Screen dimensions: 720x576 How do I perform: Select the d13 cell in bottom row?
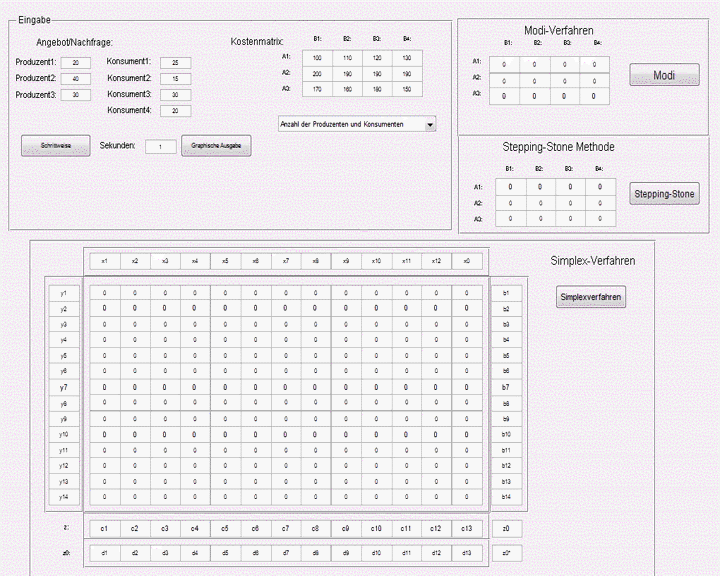pos(467,553)
